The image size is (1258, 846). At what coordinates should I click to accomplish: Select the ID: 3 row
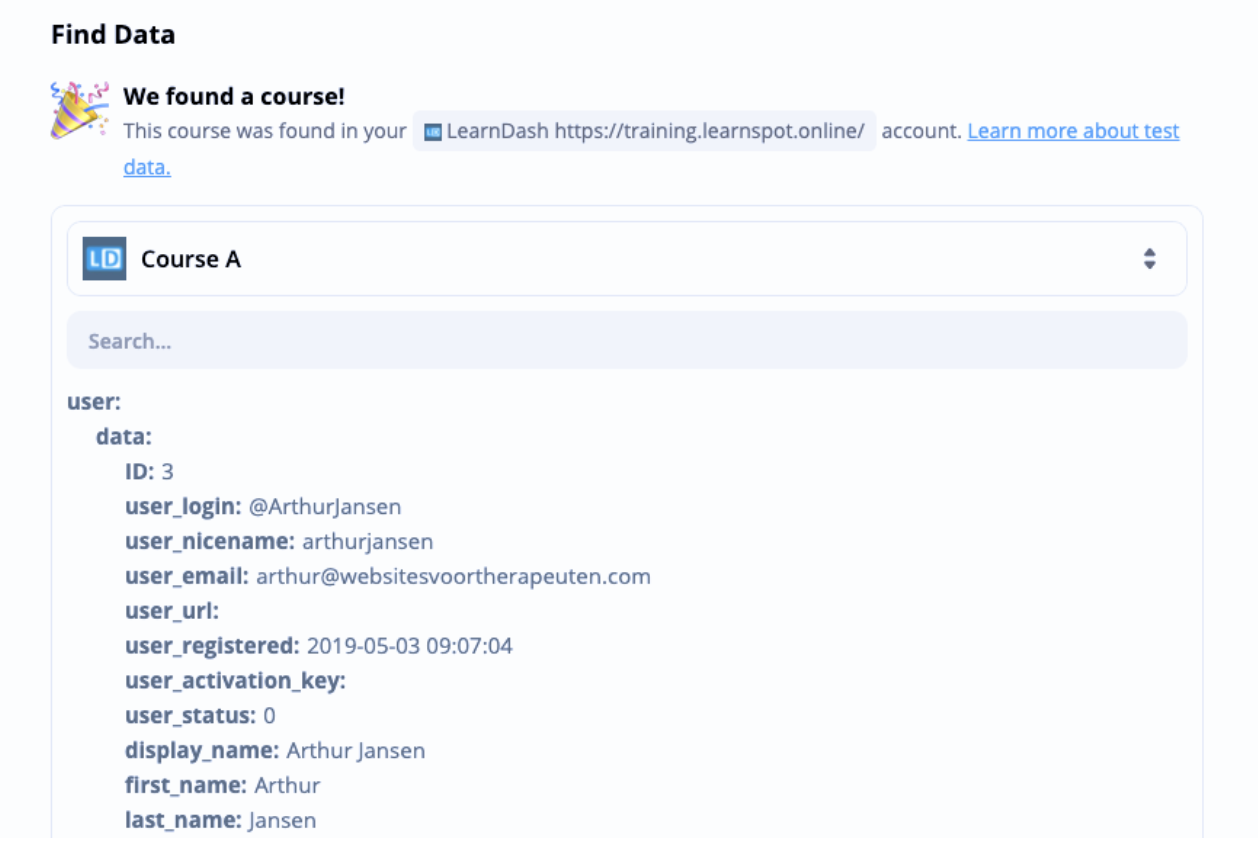point(150,471)
